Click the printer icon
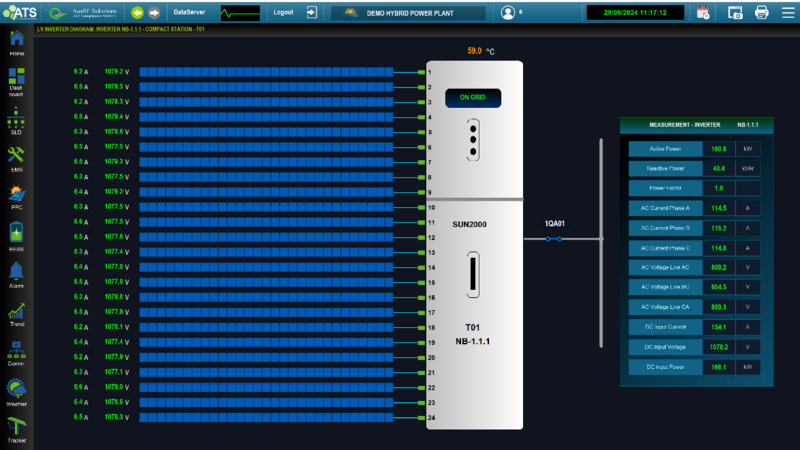The height and width of the screenshot is (450, 800). (x=762, y=12)
